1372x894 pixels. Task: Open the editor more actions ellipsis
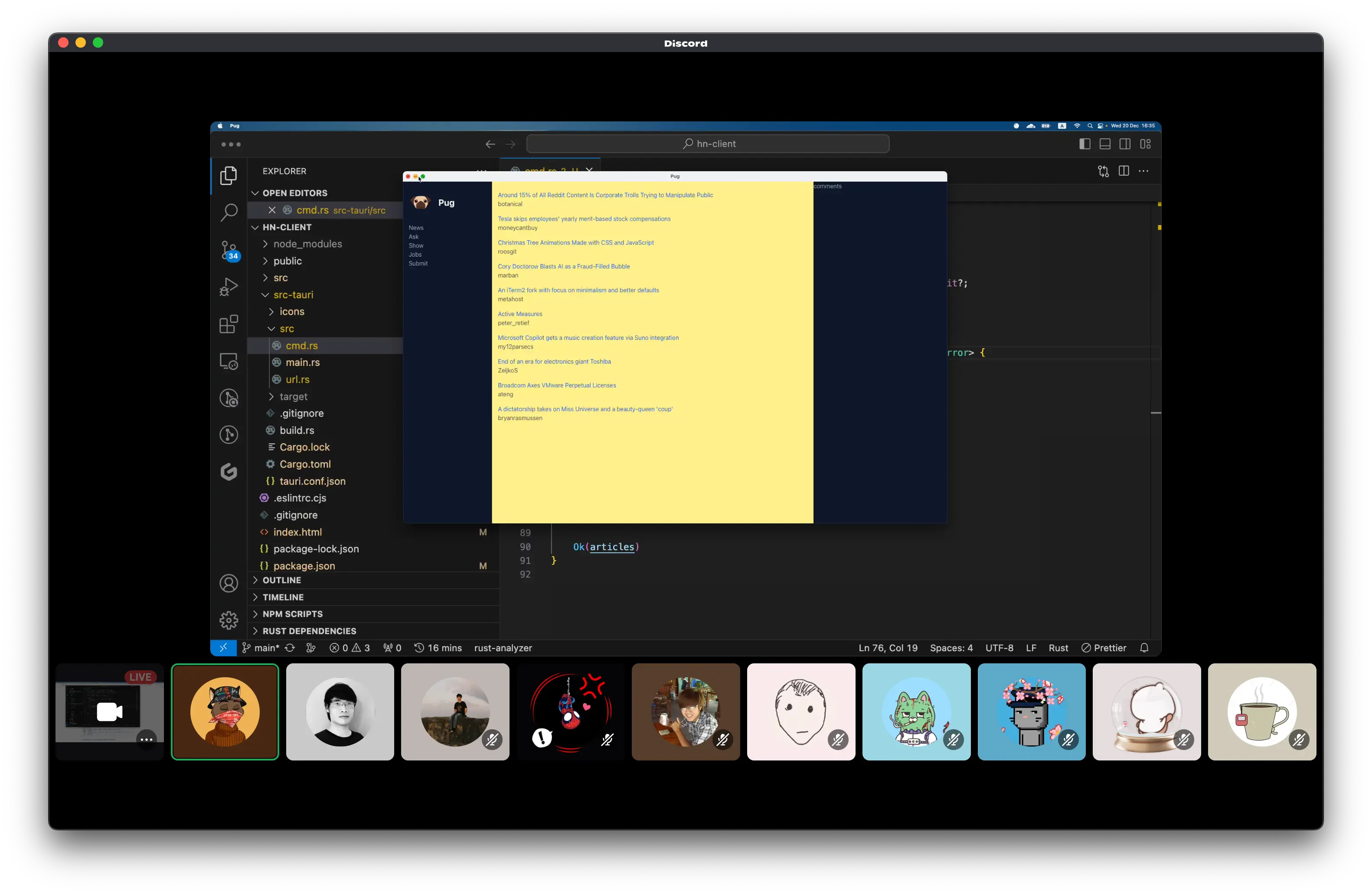click(x=1144, y=171)
